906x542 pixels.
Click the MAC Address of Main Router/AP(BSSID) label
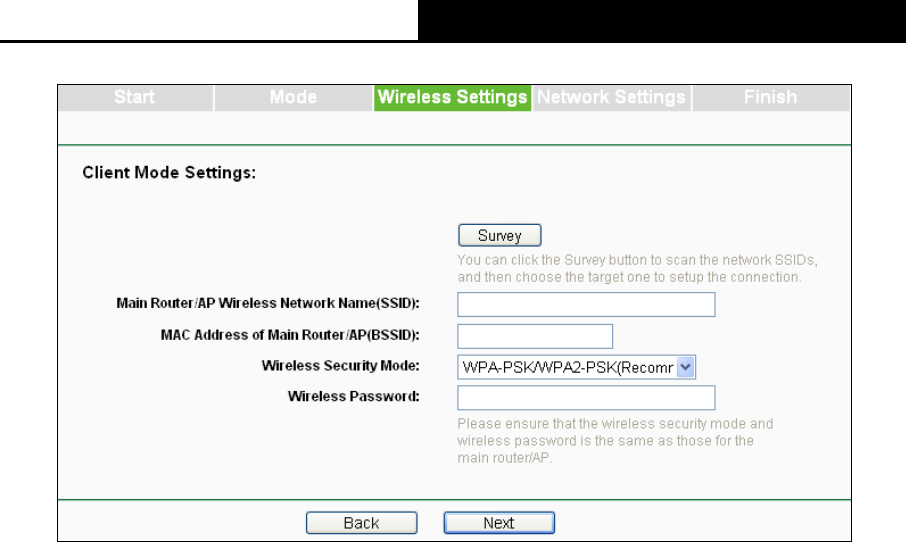click(290, 335)
